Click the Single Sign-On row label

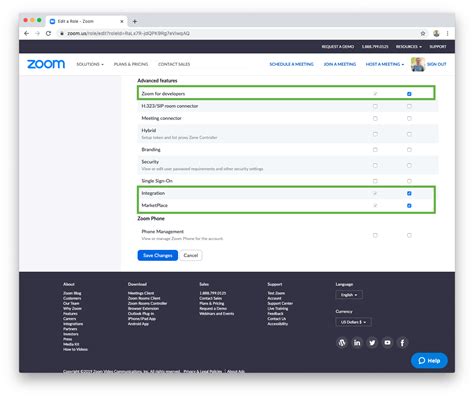tap(157, 181)
